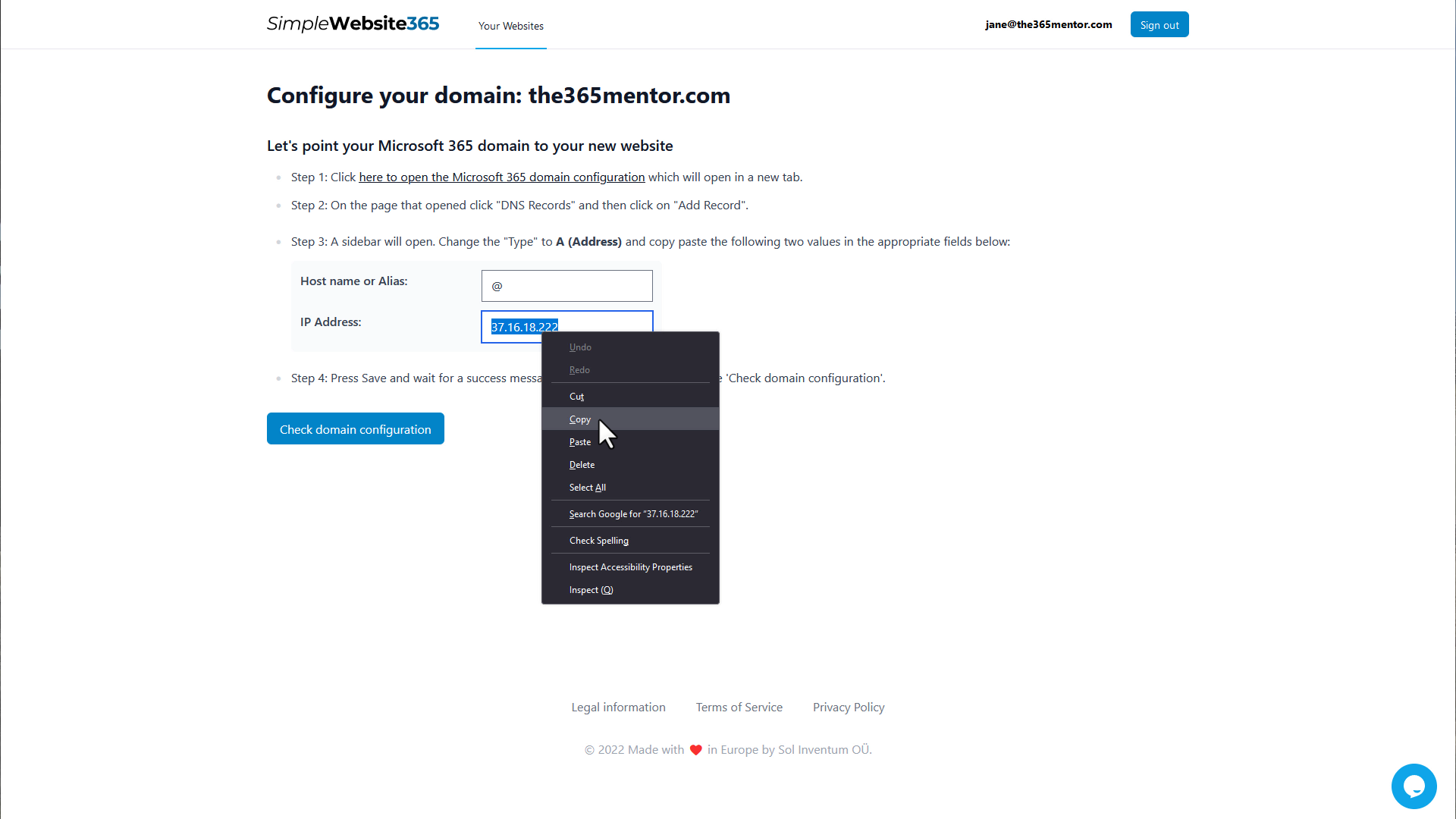The width and height of the screenshot is (1456, 819).
Task: Open Inspect tool from context menu
Action: [x=591, y=589]
